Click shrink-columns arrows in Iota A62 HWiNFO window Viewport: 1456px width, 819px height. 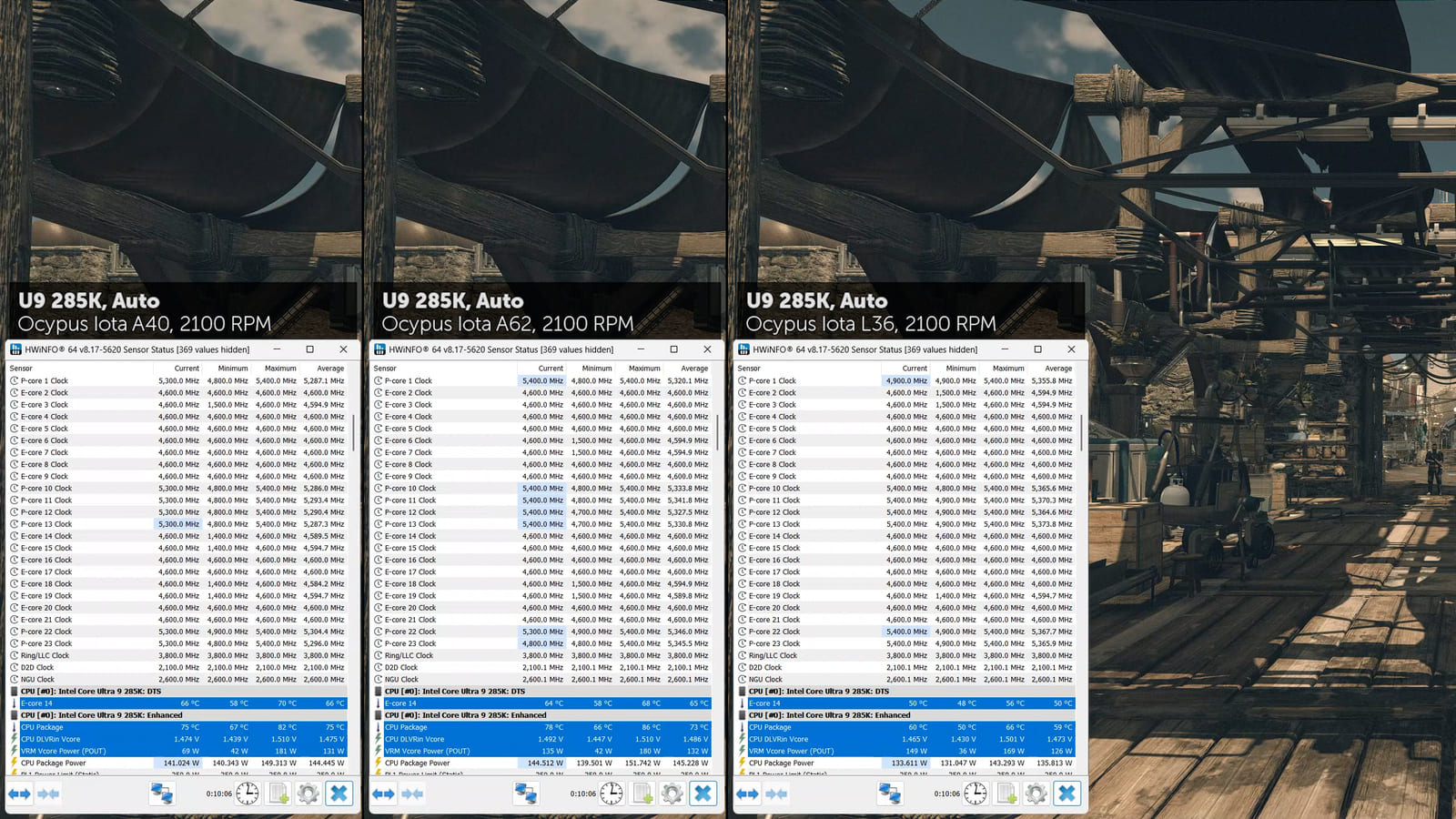click(412, 794)
